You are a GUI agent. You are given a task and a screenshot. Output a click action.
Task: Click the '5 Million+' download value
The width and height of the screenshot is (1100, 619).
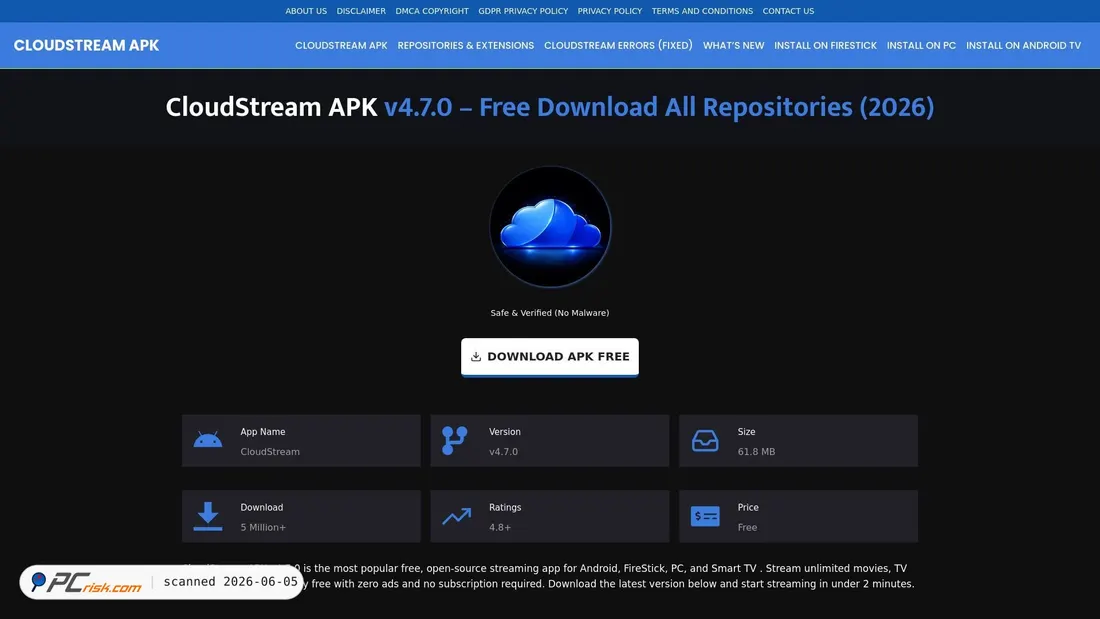pos(263,528)
